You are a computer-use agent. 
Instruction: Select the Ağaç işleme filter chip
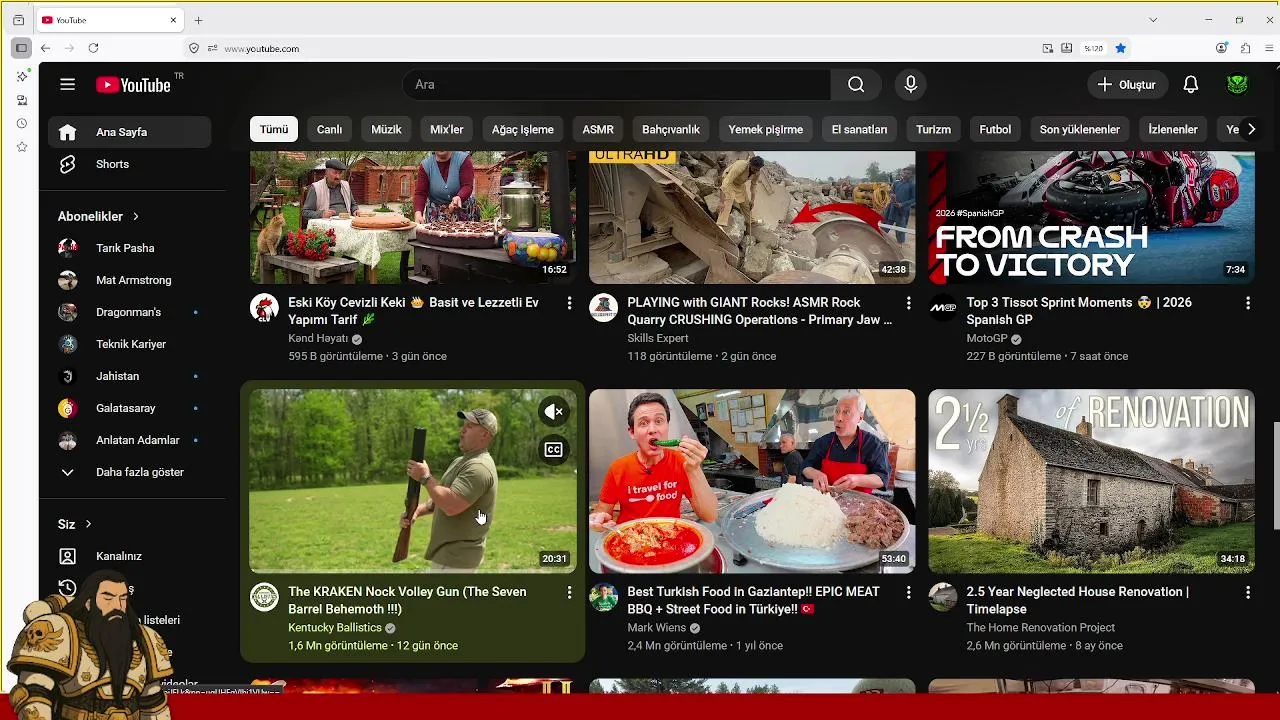pos(523,129)
